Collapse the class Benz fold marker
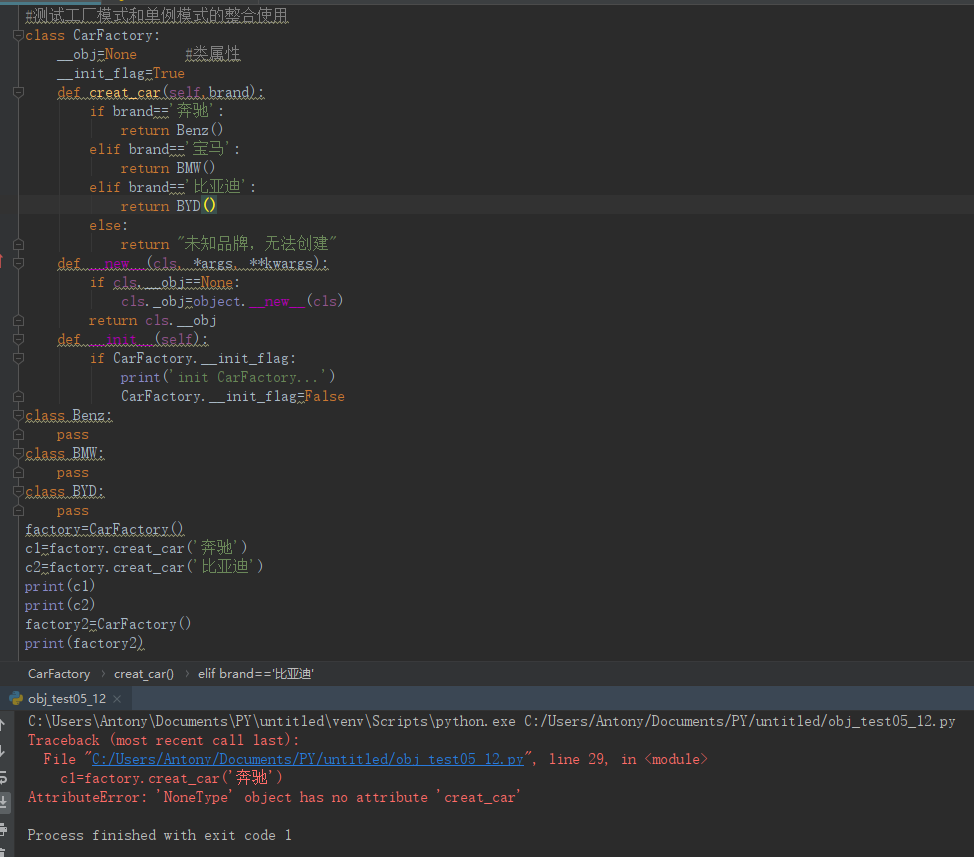The image size is (974, 857). click(x=18, y=415)
